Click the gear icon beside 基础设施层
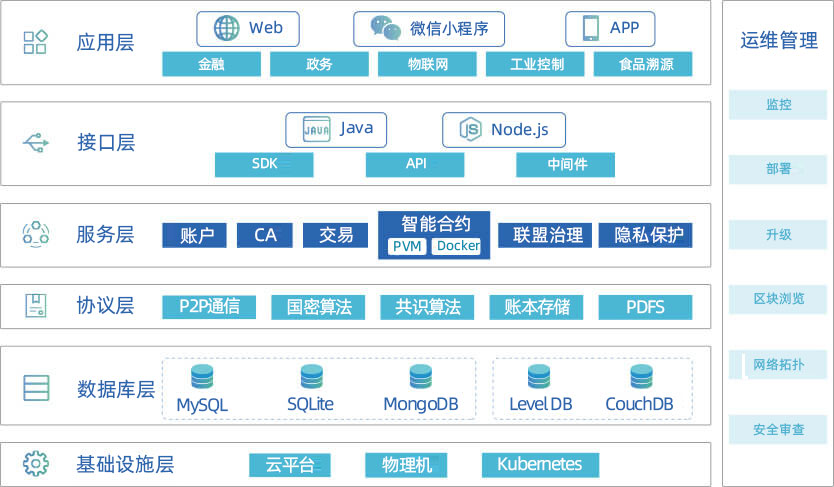This screenshot has width=834, height=487. 36,464
